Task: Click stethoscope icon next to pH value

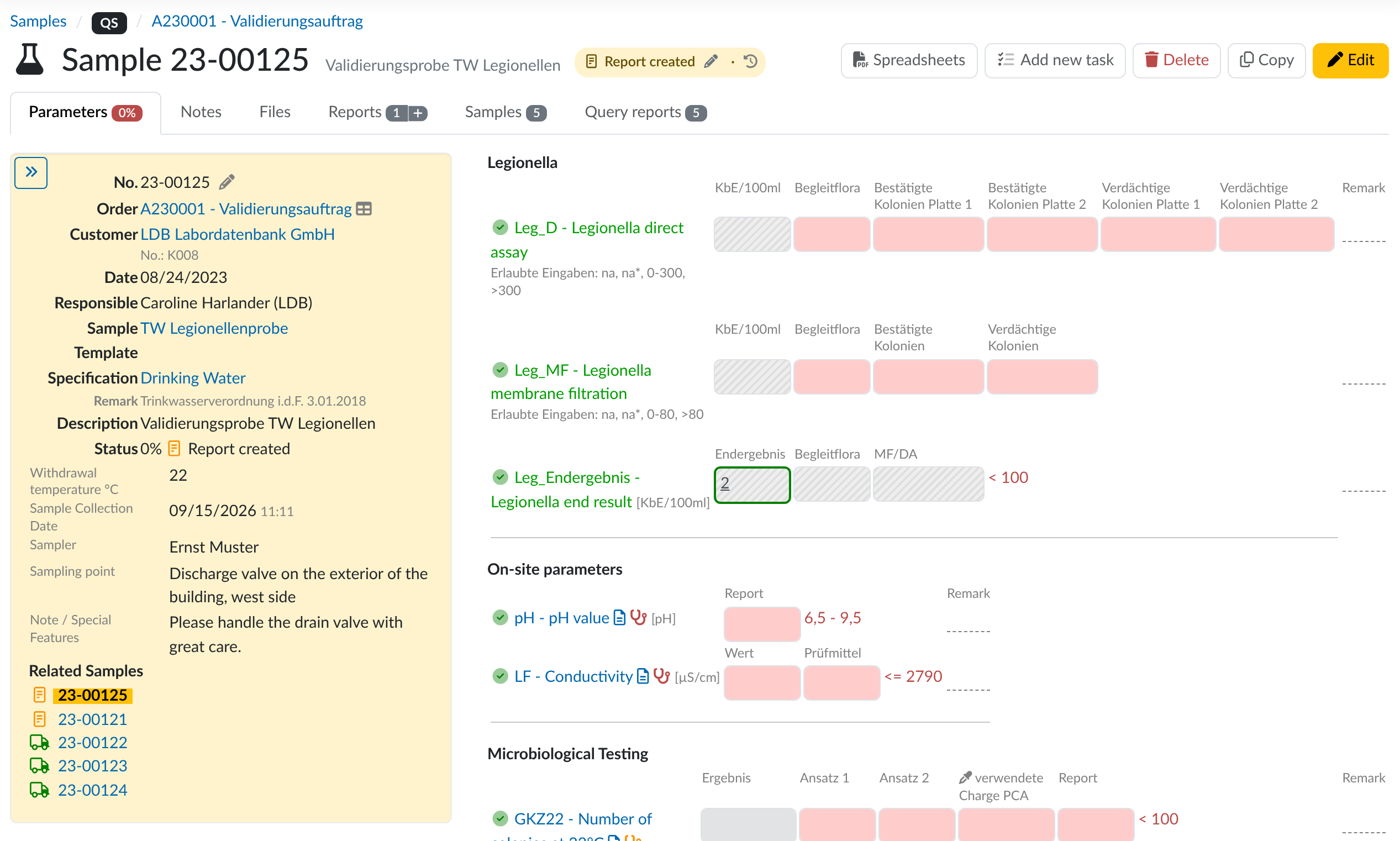Action: 639,618
